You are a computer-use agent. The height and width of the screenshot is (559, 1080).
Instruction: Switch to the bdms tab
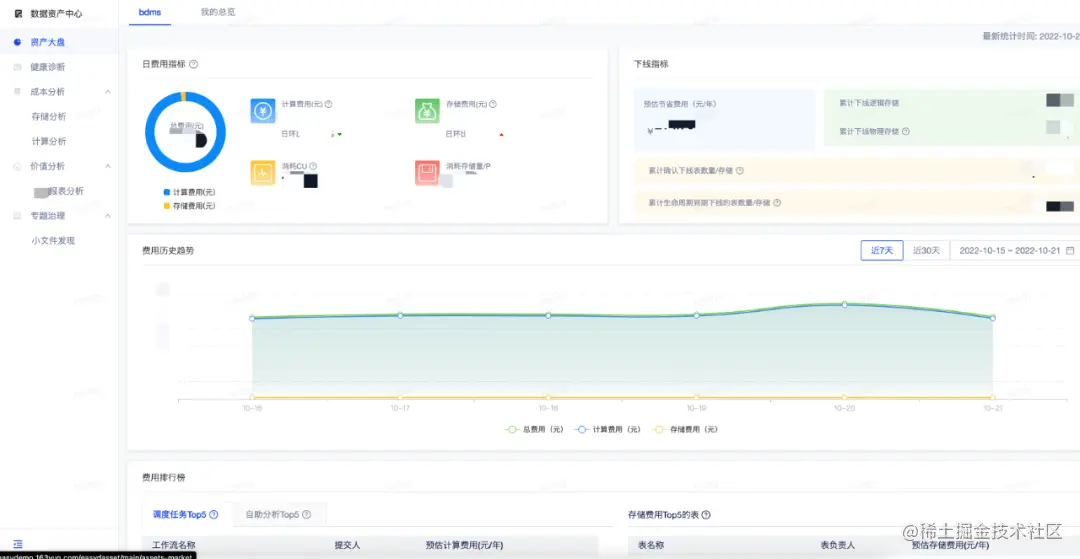pyautogui.click(x=149, y=12)
